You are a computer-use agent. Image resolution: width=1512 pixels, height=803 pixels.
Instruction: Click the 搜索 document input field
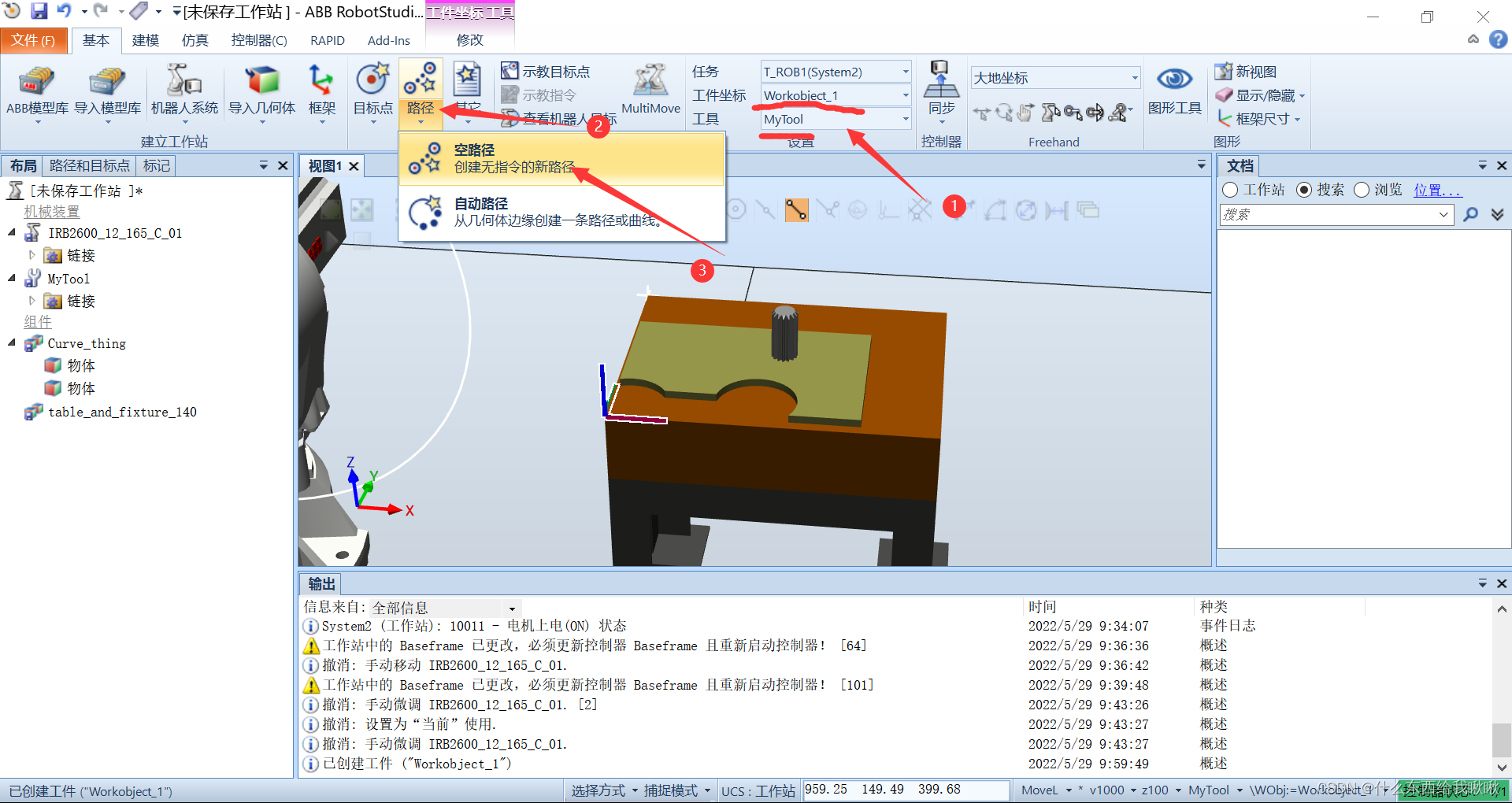click(1336, 214)
